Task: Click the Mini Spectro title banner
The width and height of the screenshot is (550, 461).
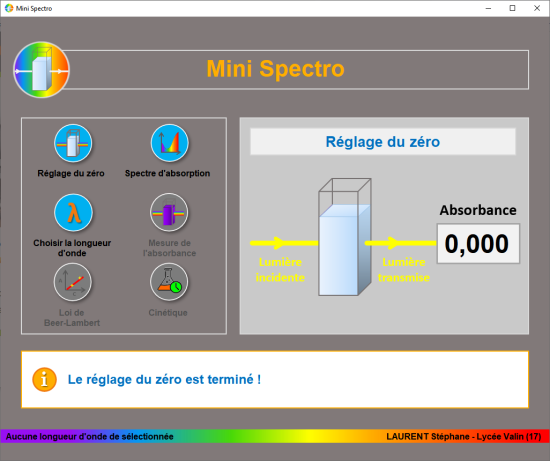Action: (x=295, y=69)
